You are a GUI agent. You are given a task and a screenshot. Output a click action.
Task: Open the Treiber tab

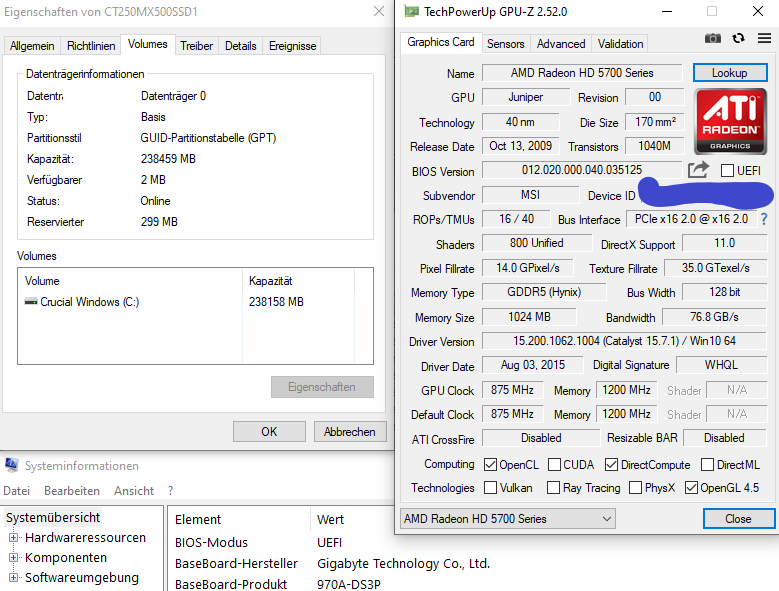pyautogui.click(x=196, y=46)
